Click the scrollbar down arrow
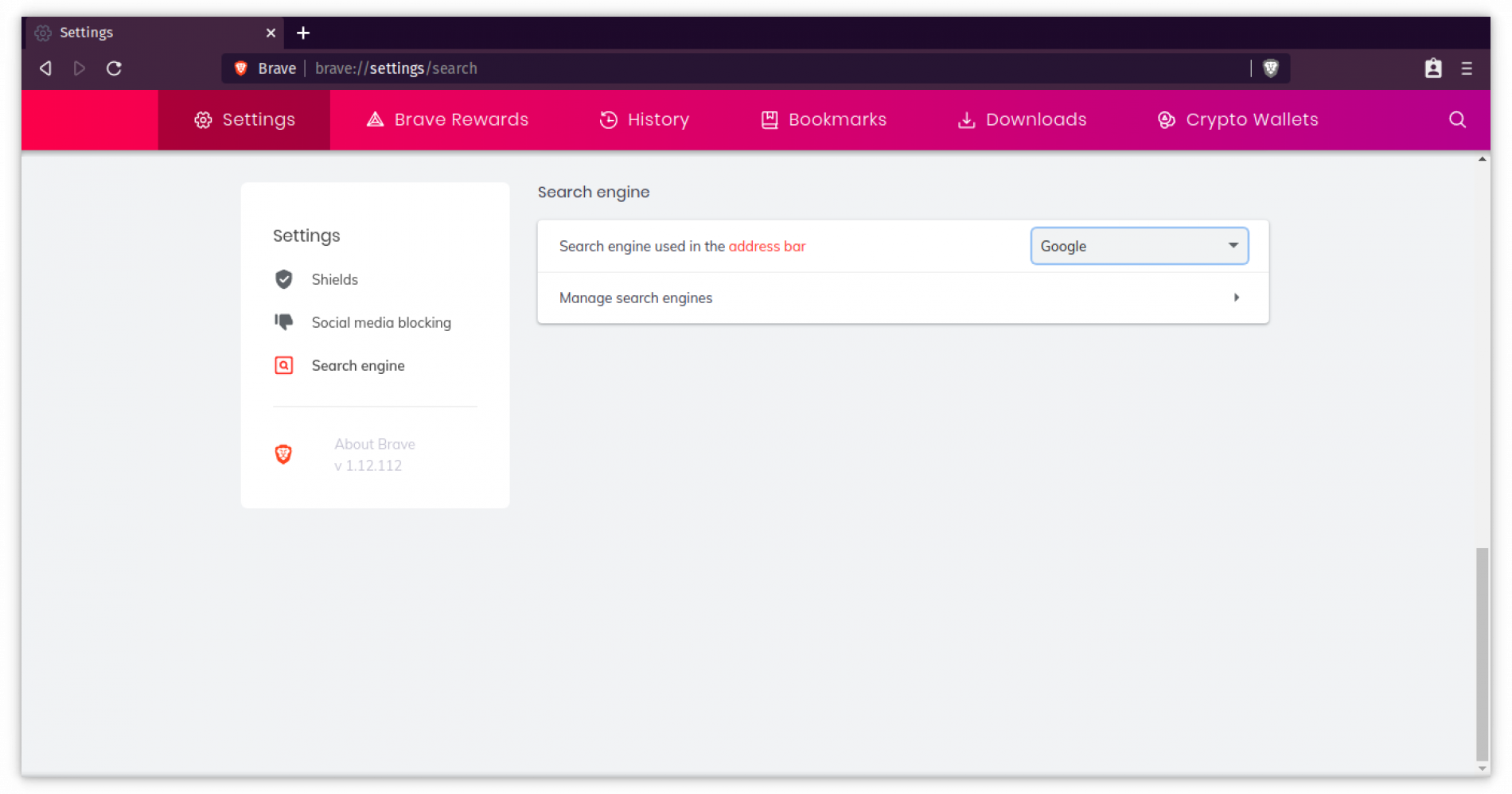This screenshot has height=794, width=1512. tap(1482, 769)
